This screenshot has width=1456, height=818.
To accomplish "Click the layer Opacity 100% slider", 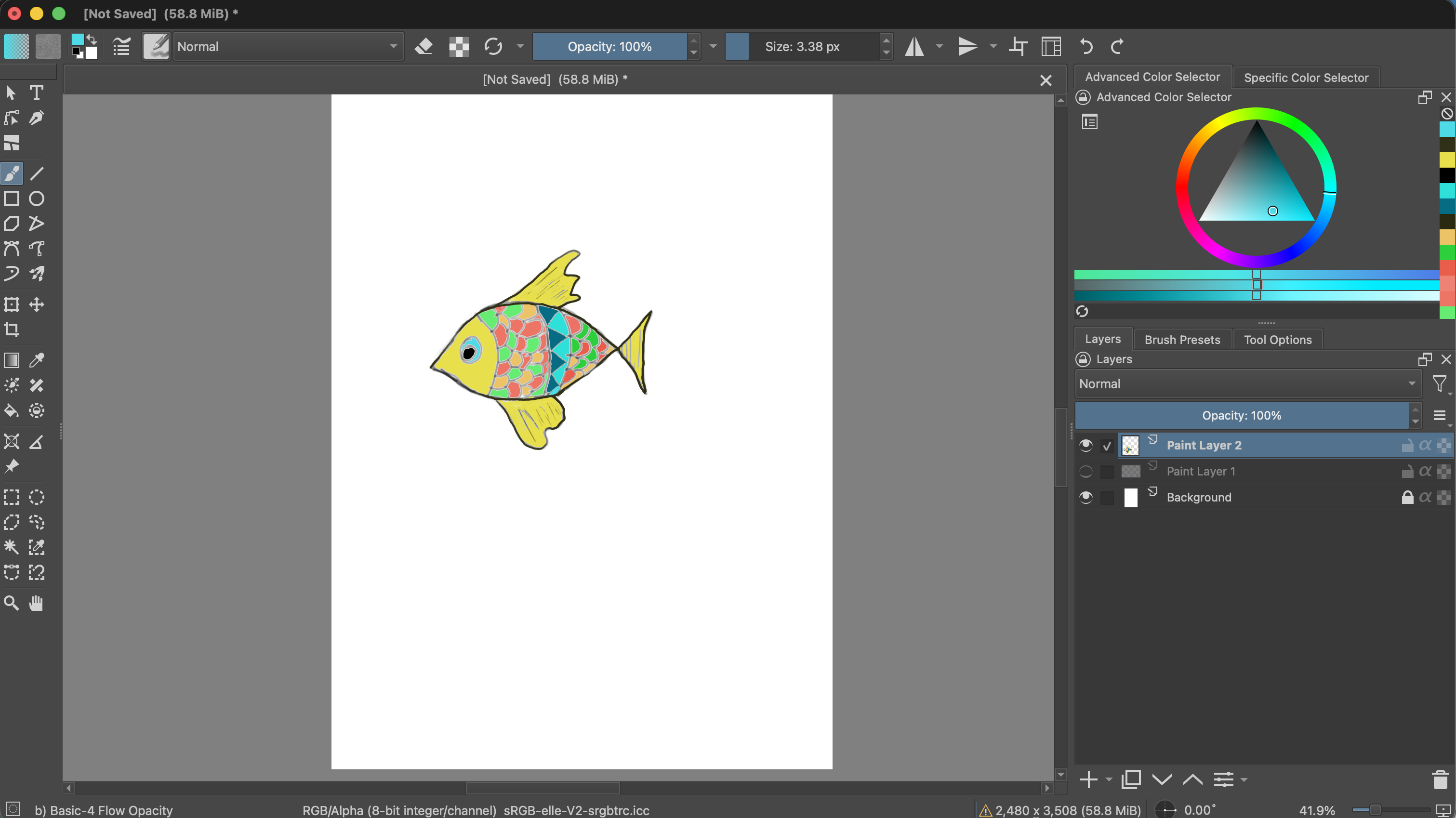I will click(1242, 415).
